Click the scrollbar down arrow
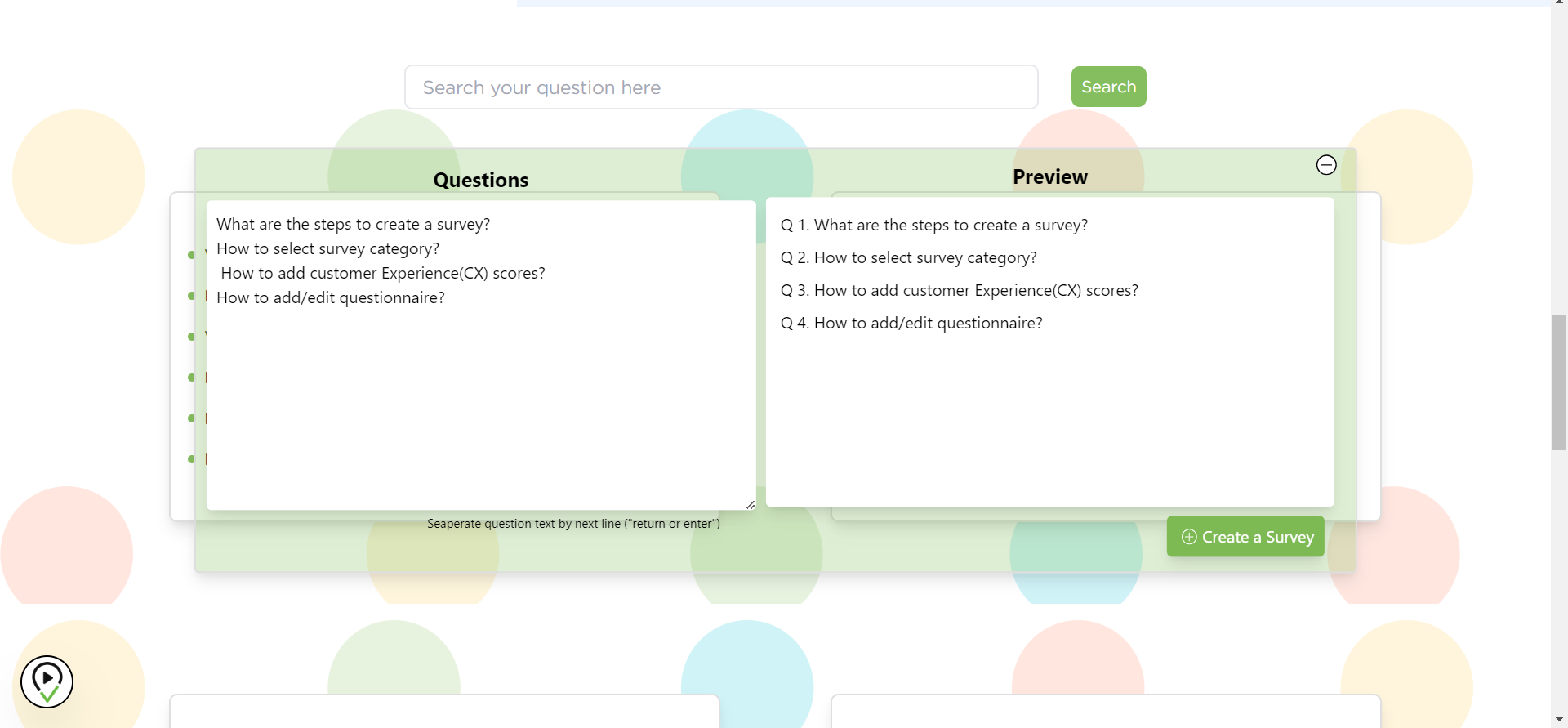1568x728 pixels. [x=1559, y=718]
